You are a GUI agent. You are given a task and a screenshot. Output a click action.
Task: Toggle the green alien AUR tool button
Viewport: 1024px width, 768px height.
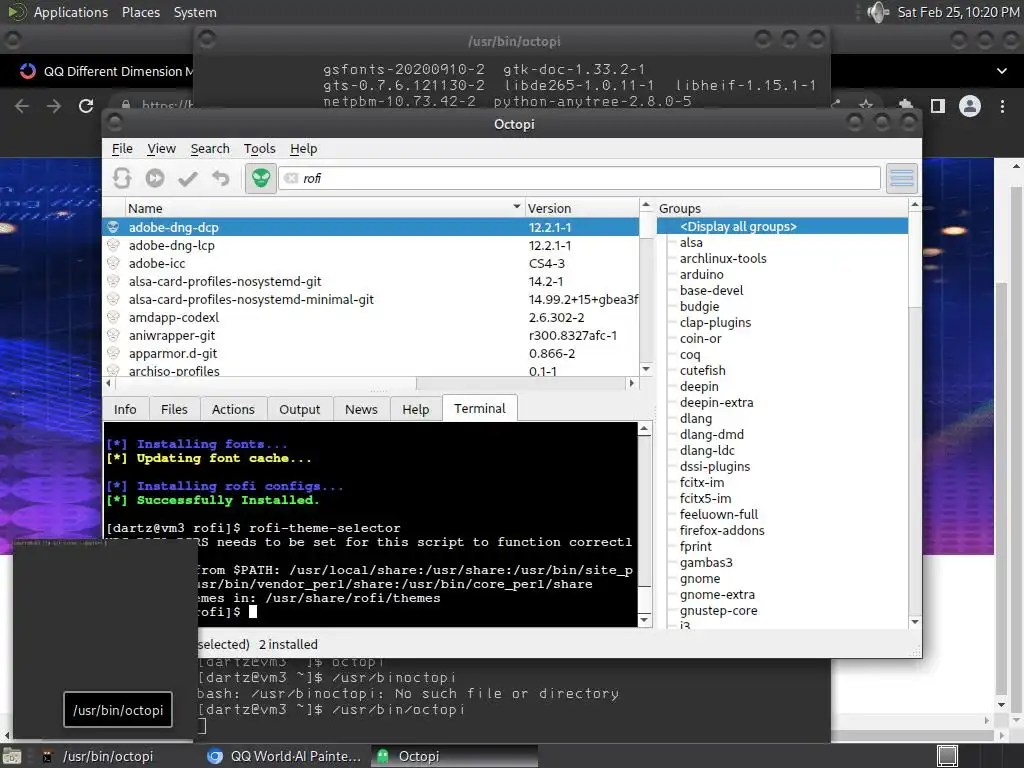(x=261, y=178)
